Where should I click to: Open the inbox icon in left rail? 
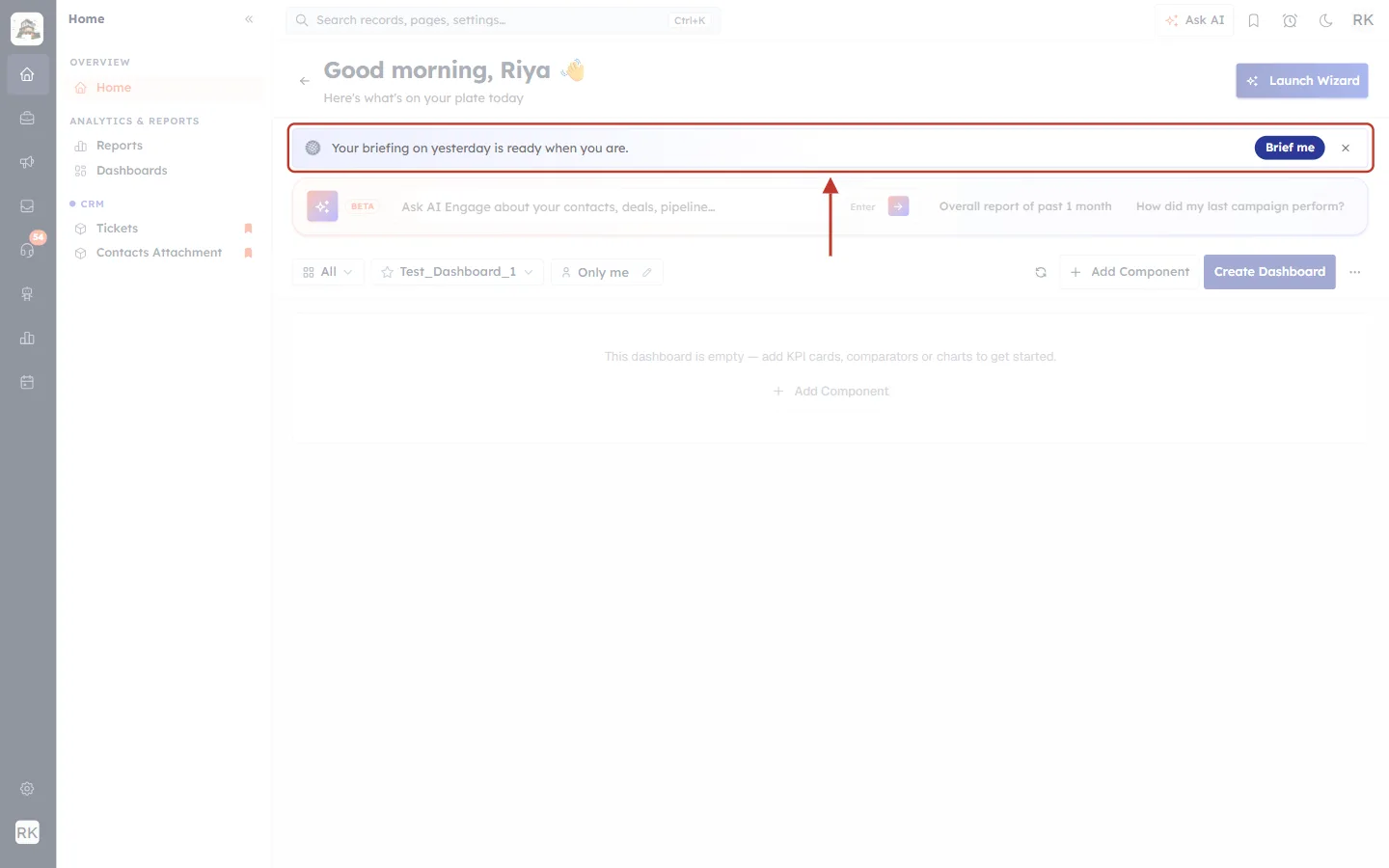coord(27,206)
